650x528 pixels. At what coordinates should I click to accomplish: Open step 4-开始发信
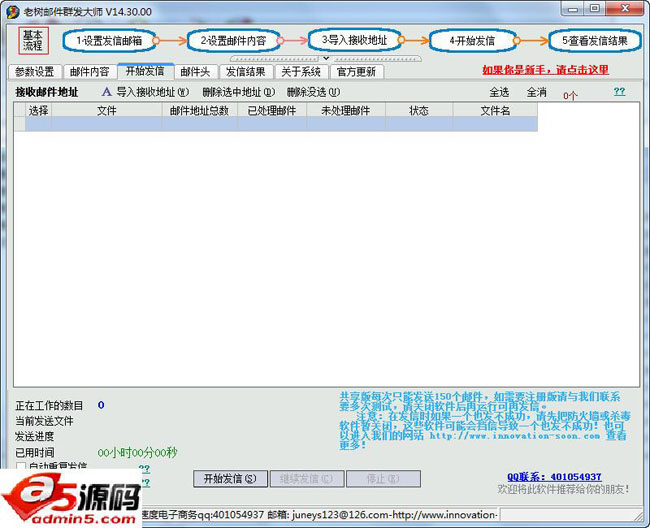473,41
